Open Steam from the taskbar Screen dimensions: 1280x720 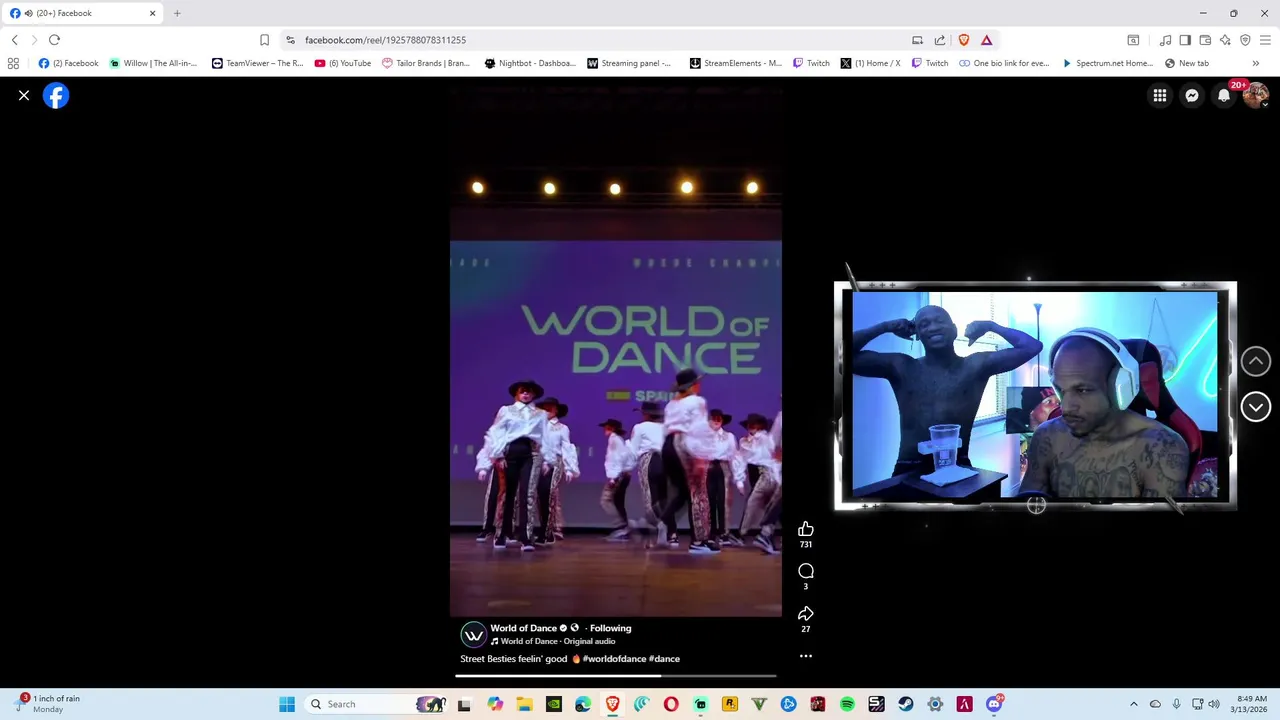906,704
